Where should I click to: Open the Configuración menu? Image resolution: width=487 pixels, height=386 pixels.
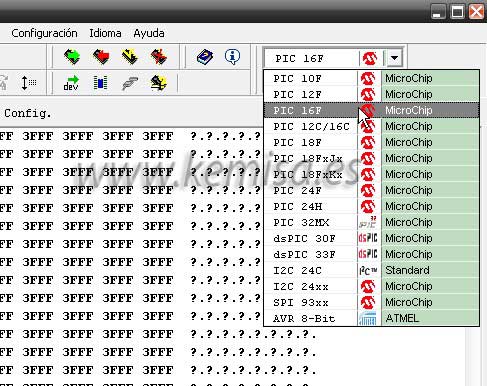coord(44,33)
